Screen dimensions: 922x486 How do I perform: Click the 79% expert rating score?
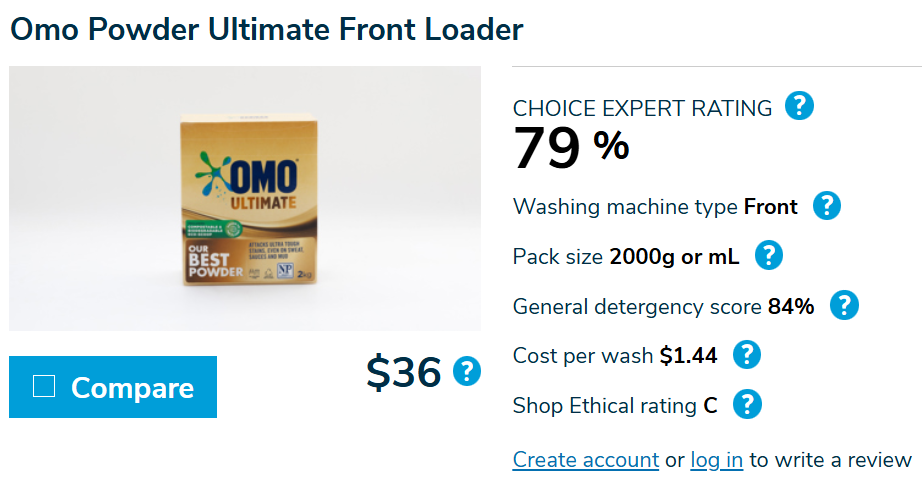[571, 148]
